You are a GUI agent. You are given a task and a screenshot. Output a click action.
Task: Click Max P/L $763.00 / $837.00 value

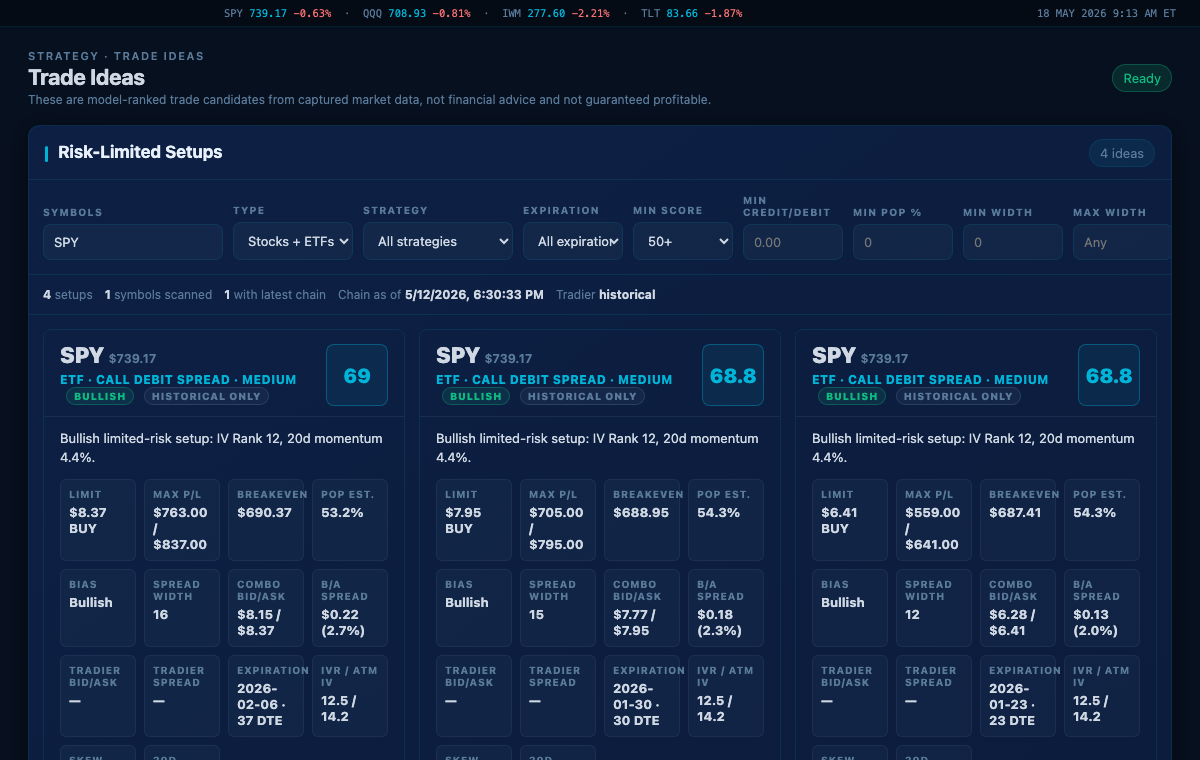pyautogui.click(x=180, y=528)
